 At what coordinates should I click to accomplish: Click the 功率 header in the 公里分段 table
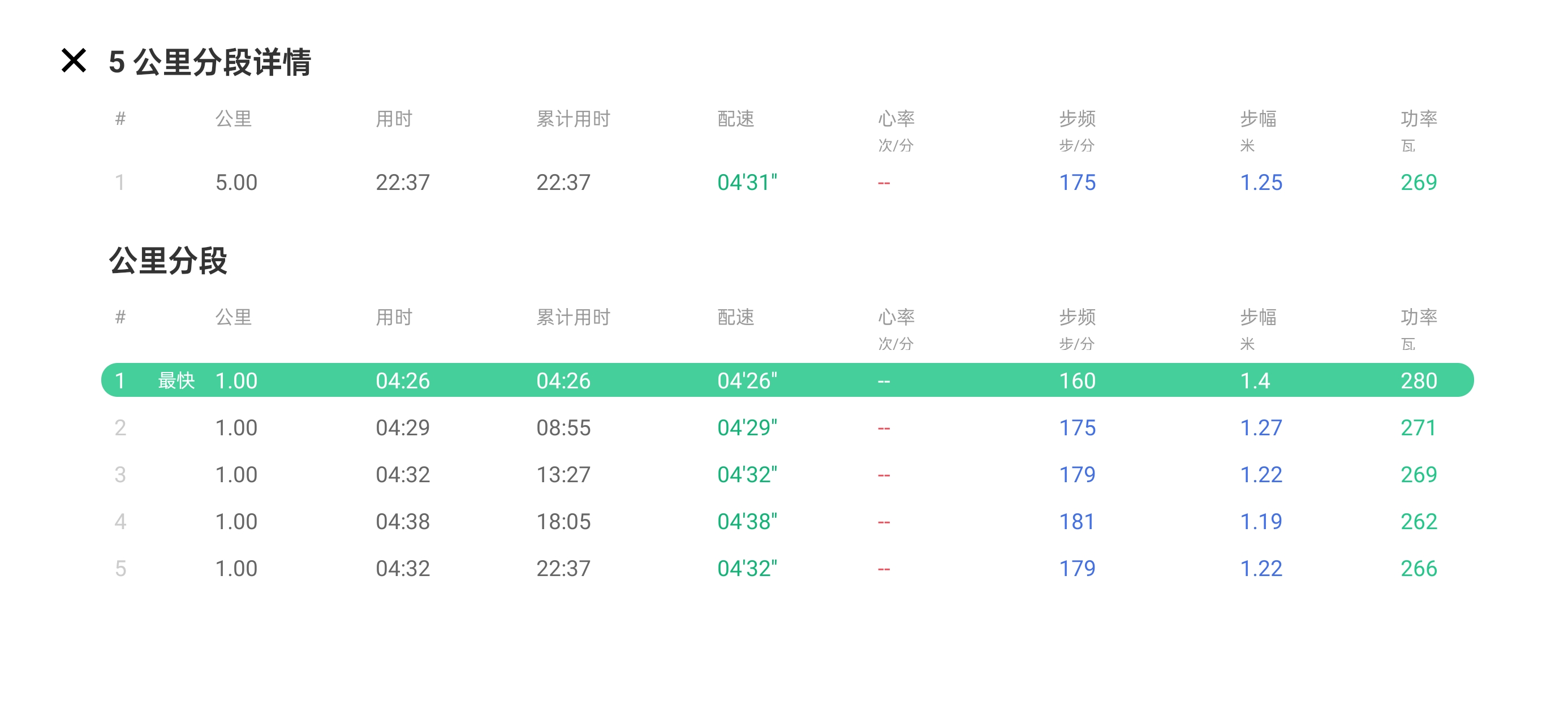[x=1418, y=317]
